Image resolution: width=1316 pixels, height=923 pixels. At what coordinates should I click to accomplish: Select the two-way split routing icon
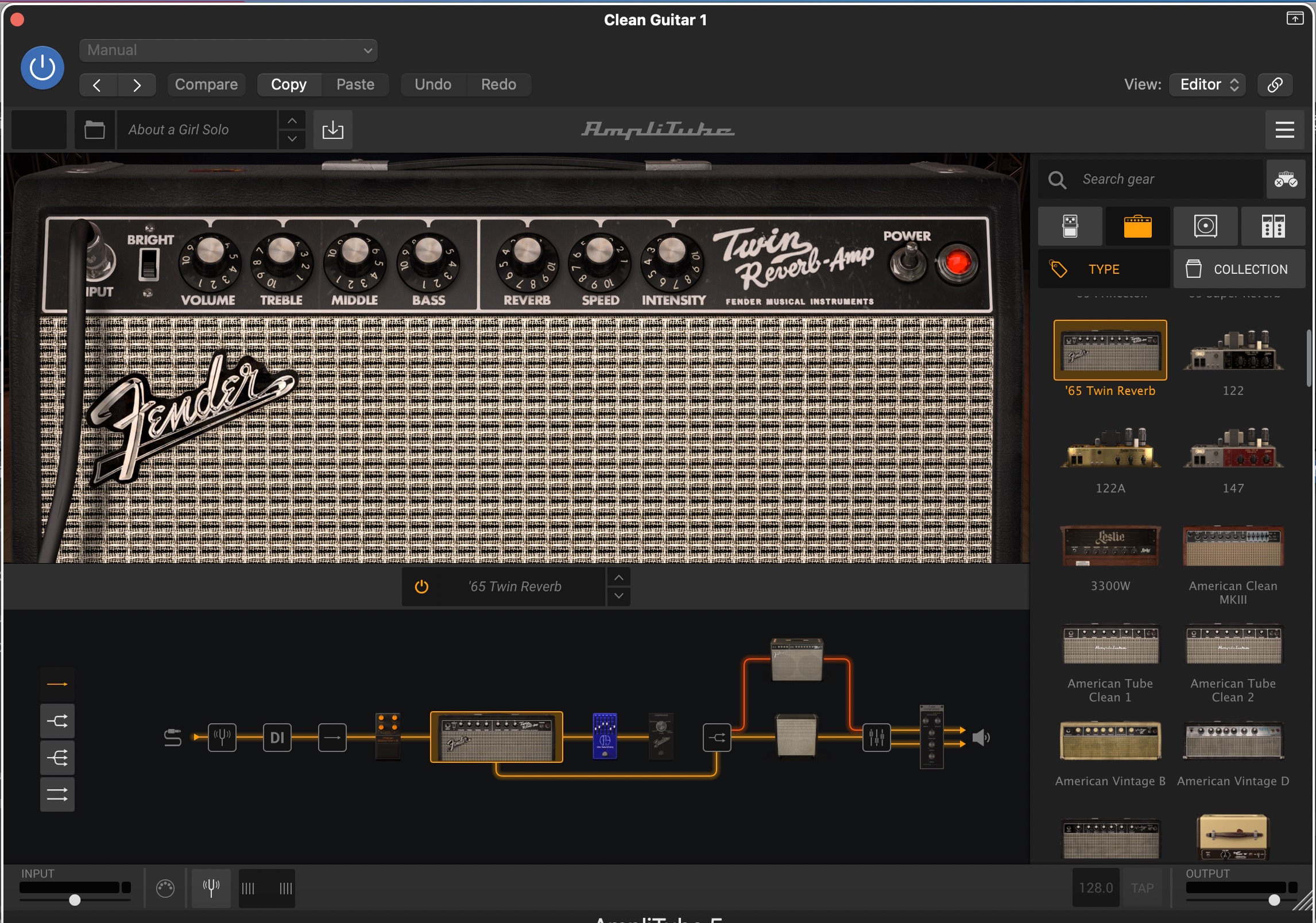[57, 721]
